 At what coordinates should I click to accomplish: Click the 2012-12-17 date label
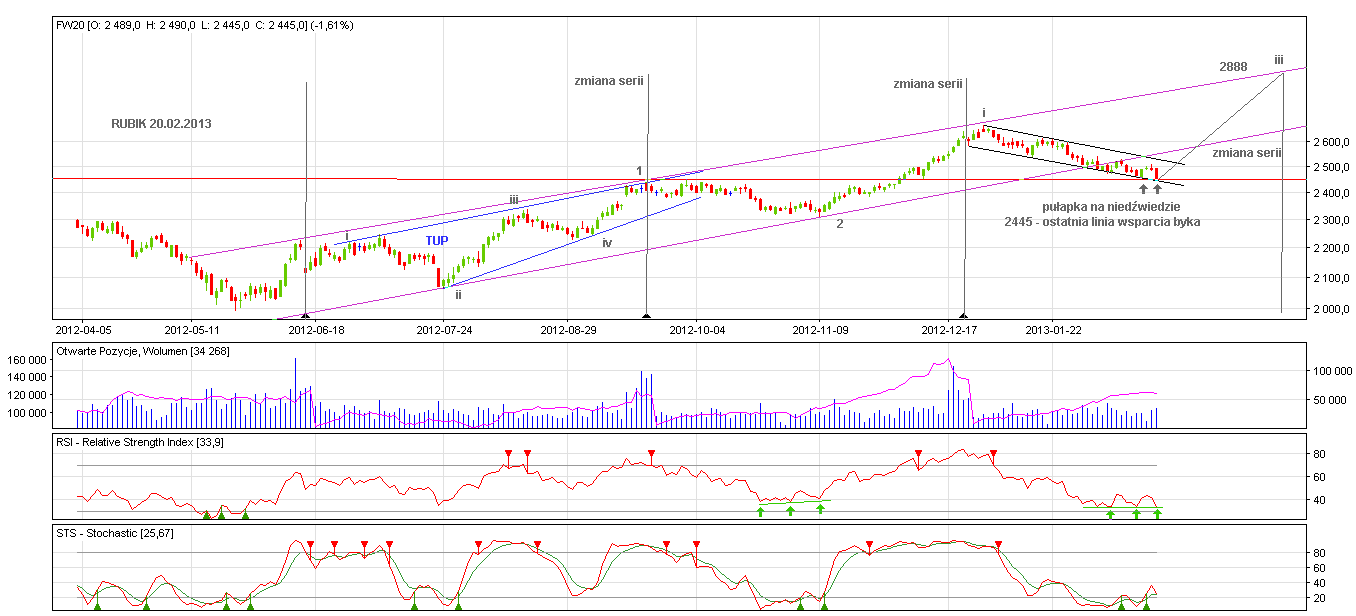click(948, 328)
